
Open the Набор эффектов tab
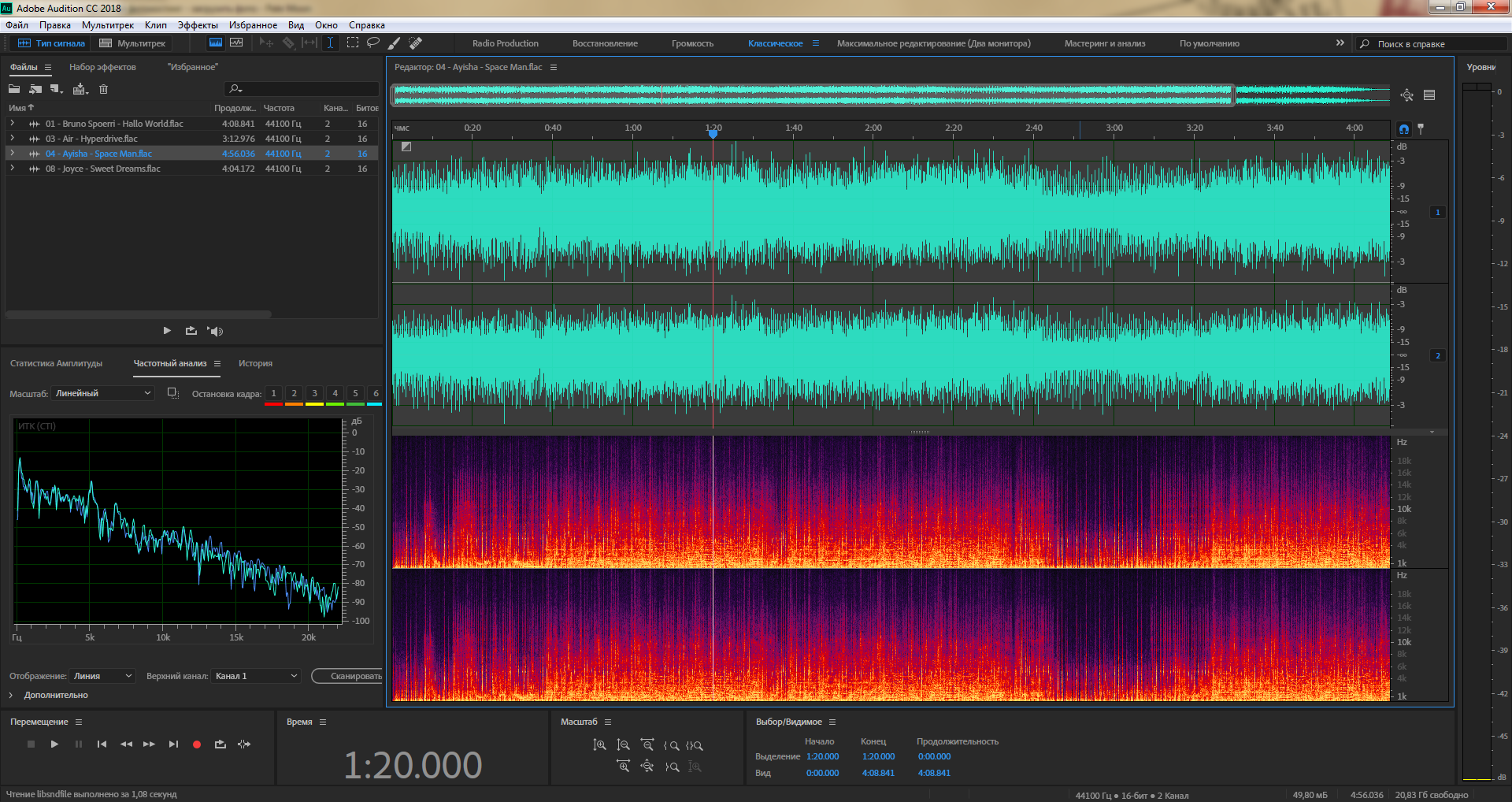click(x=102, y=67)
